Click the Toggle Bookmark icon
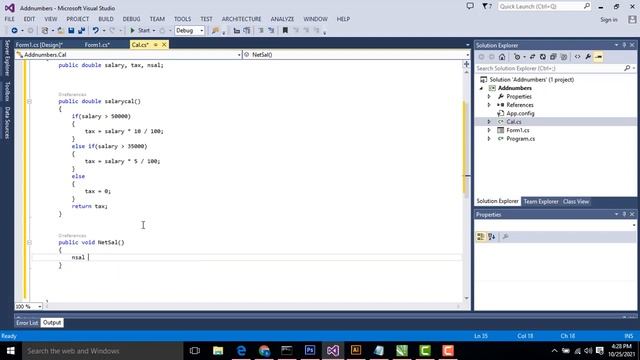 point(285,31)
